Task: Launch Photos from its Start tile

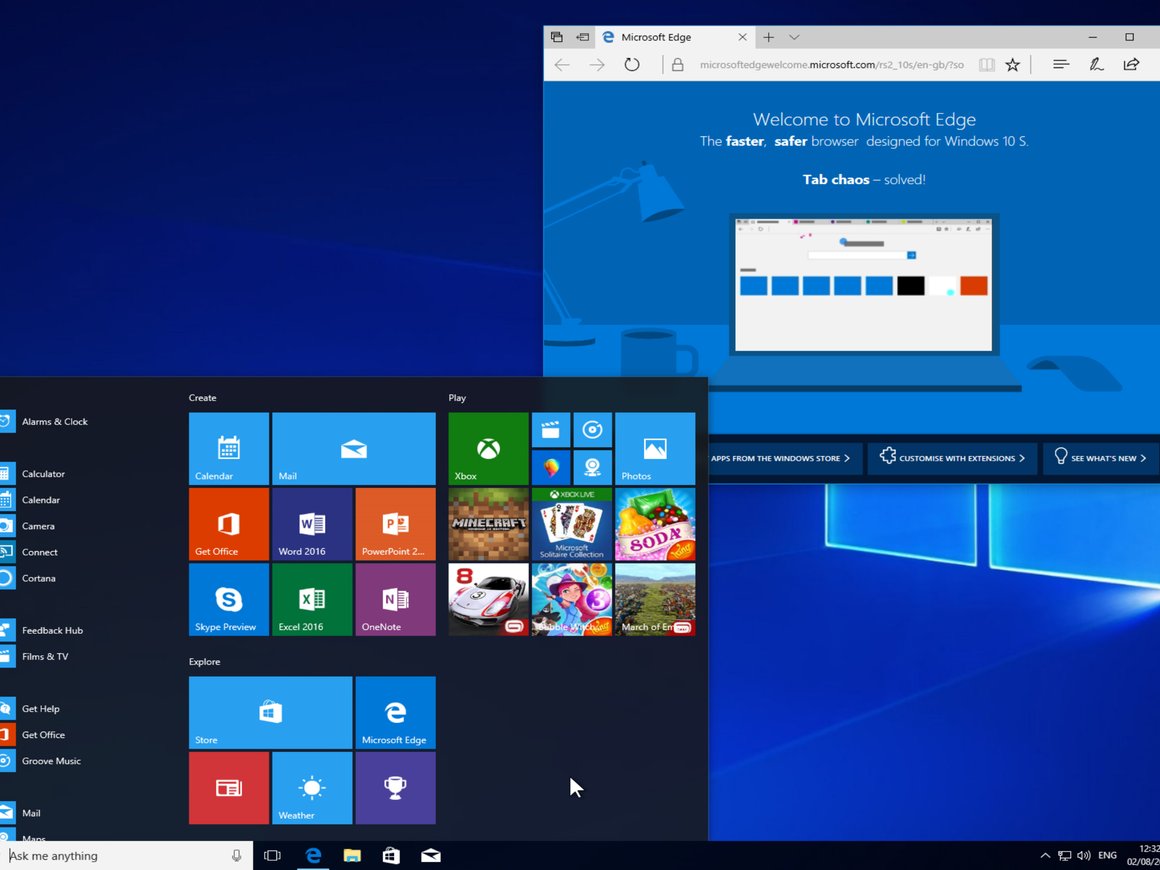Action: pyautogui.click(x=654, y=448)
